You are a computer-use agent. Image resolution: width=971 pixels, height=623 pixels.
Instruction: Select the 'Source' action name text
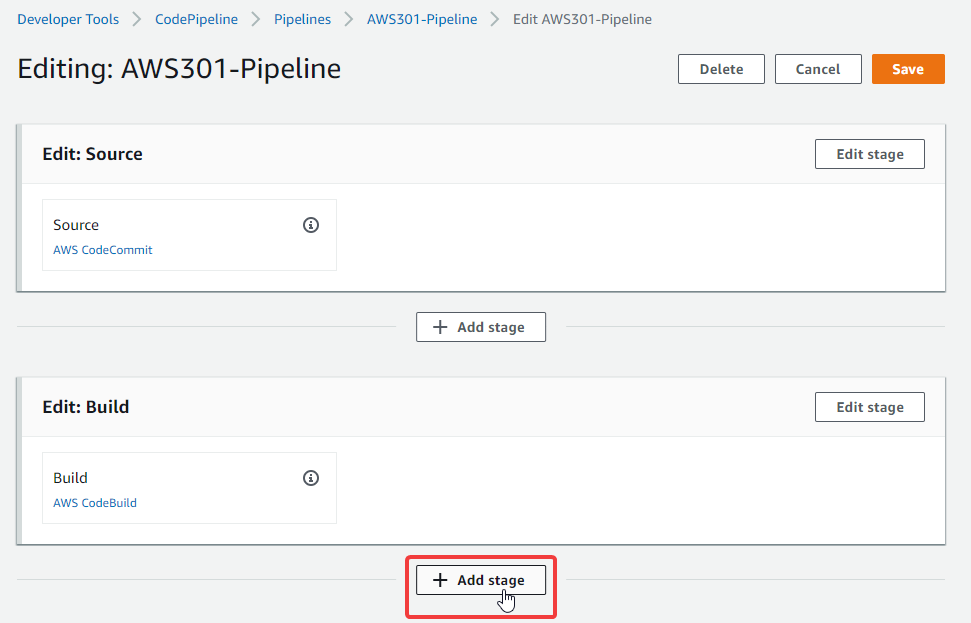76,225
